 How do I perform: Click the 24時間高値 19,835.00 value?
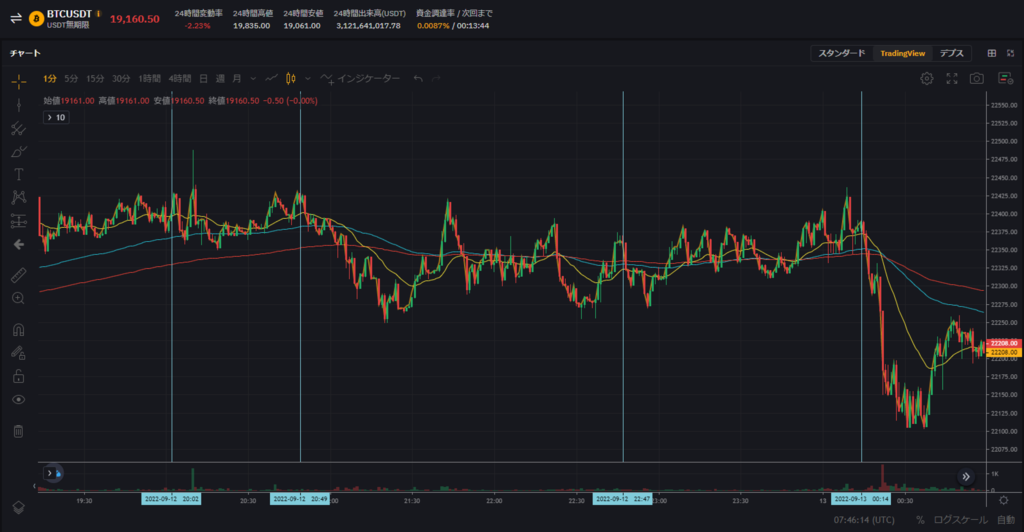251,26
